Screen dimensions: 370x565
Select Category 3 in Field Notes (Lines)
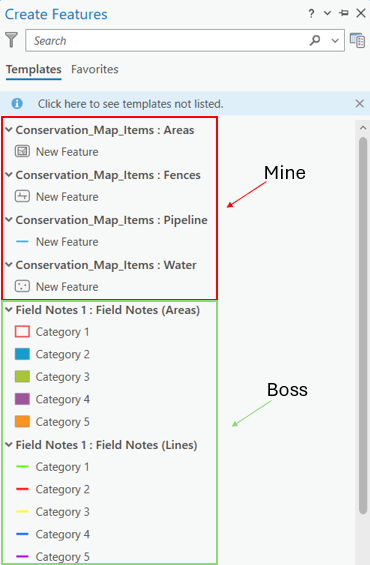click(x=62, y=512)
